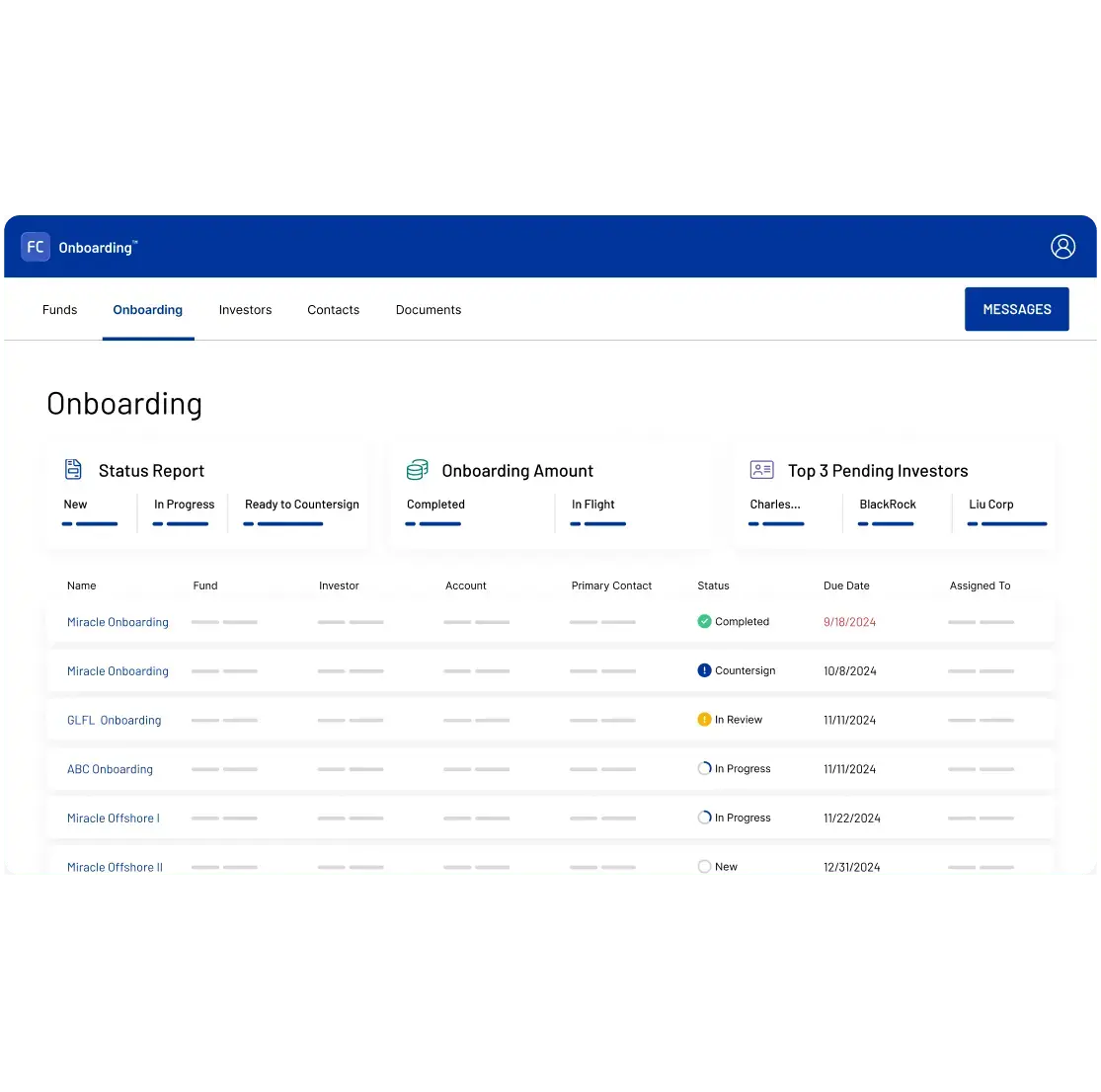Open the Miracle Offshore II record

pyautogui.click(x=114, y=867)
